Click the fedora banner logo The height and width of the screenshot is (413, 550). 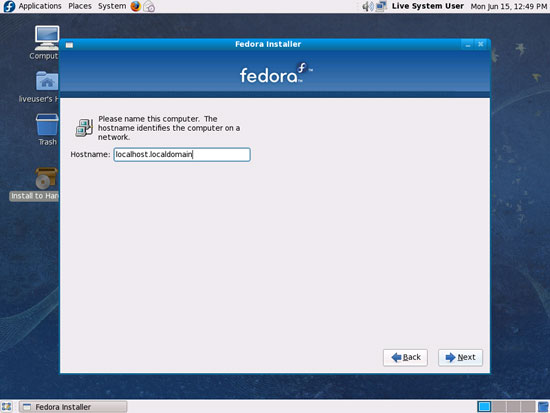point(275,73)
